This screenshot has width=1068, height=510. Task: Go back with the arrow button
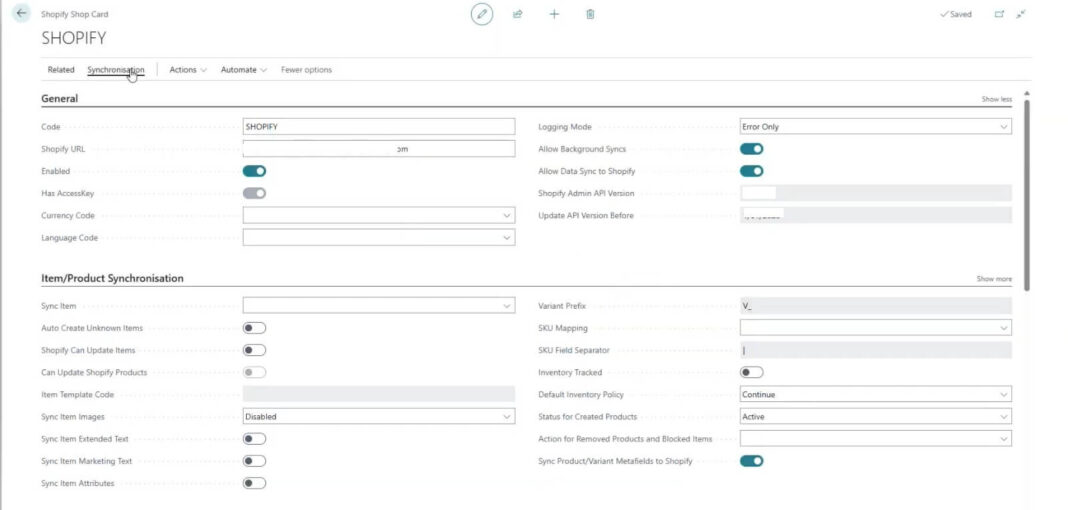click(22, 13)
